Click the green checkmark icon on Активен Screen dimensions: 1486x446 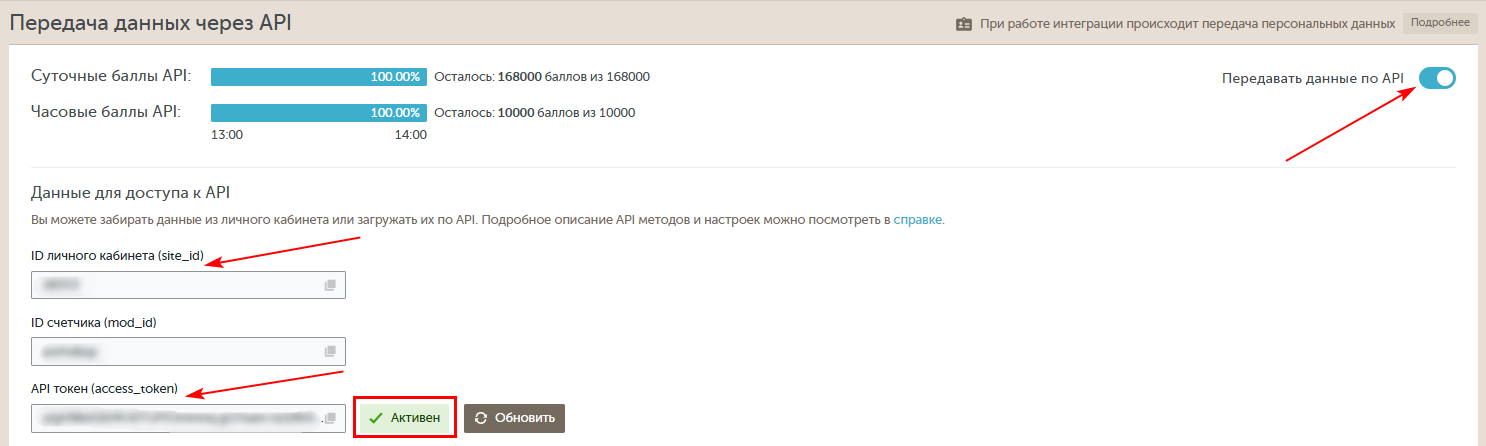click(x=376, y=418)
